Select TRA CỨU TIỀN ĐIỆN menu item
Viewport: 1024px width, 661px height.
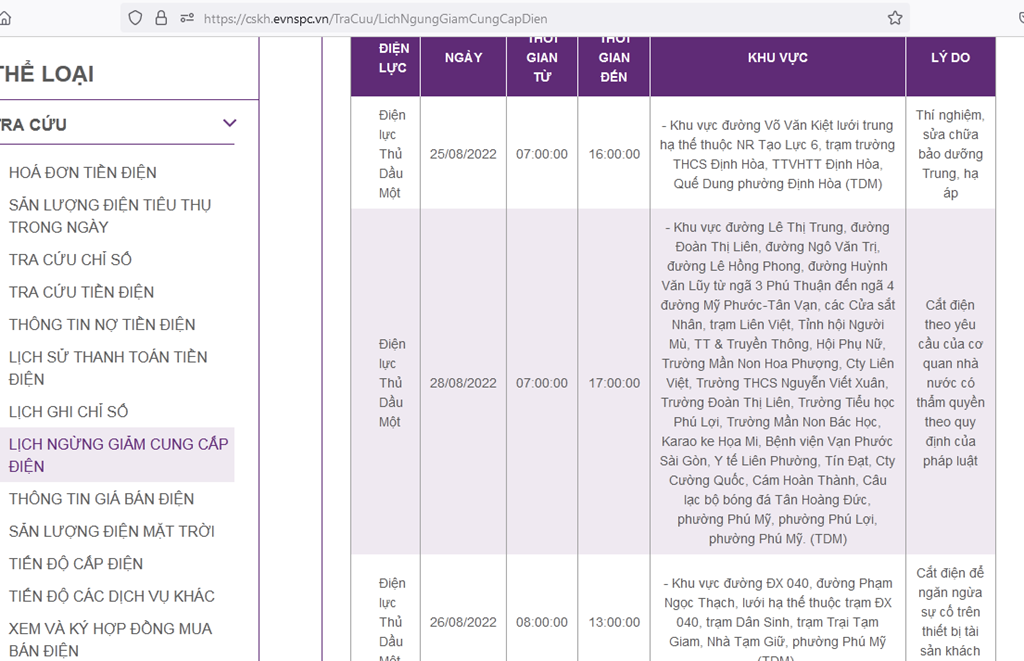tap(81, 292)
